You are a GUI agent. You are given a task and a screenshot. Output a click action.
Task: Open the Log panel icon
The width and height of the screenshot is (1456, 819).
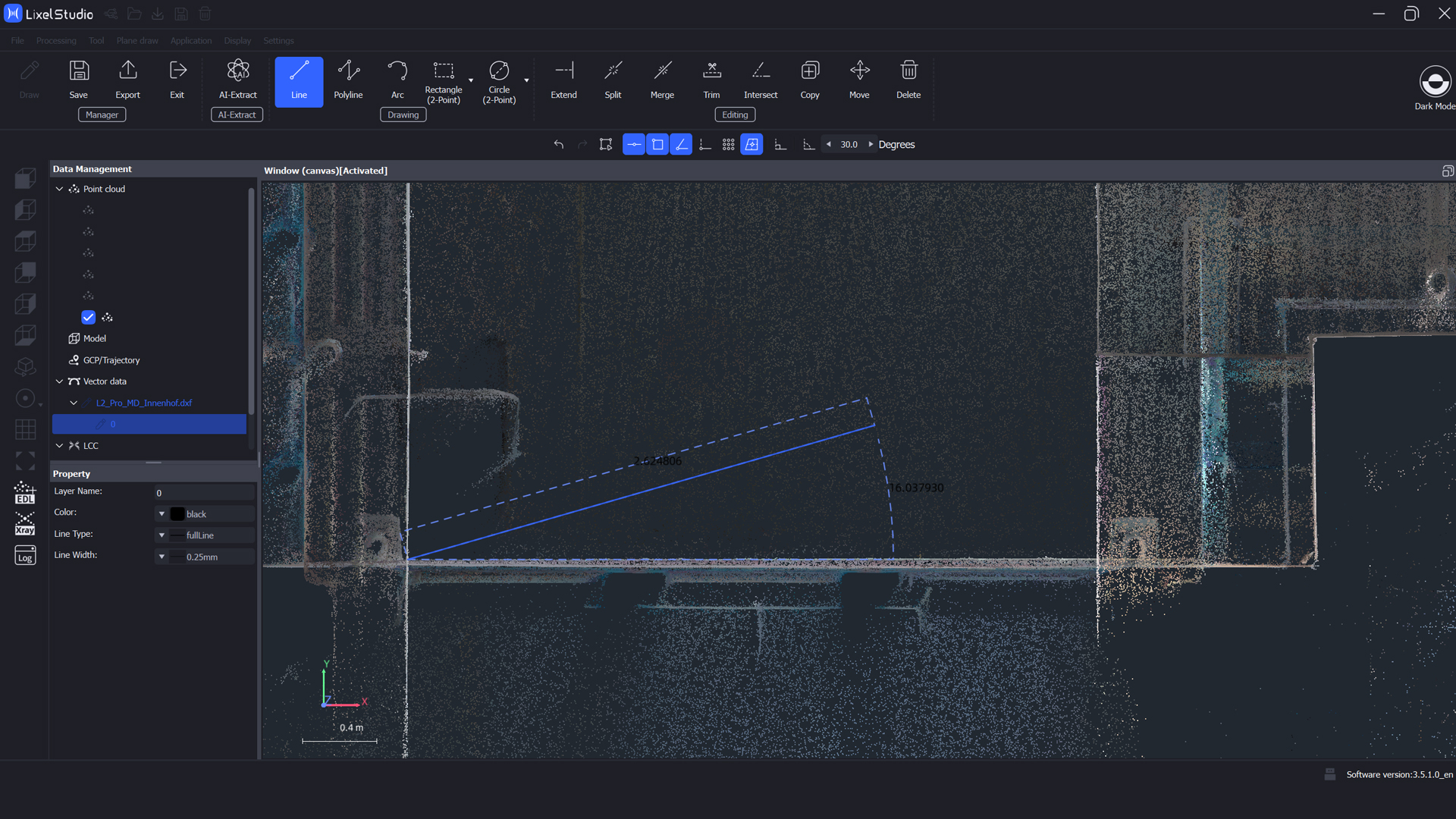click(x=25, y=556)
